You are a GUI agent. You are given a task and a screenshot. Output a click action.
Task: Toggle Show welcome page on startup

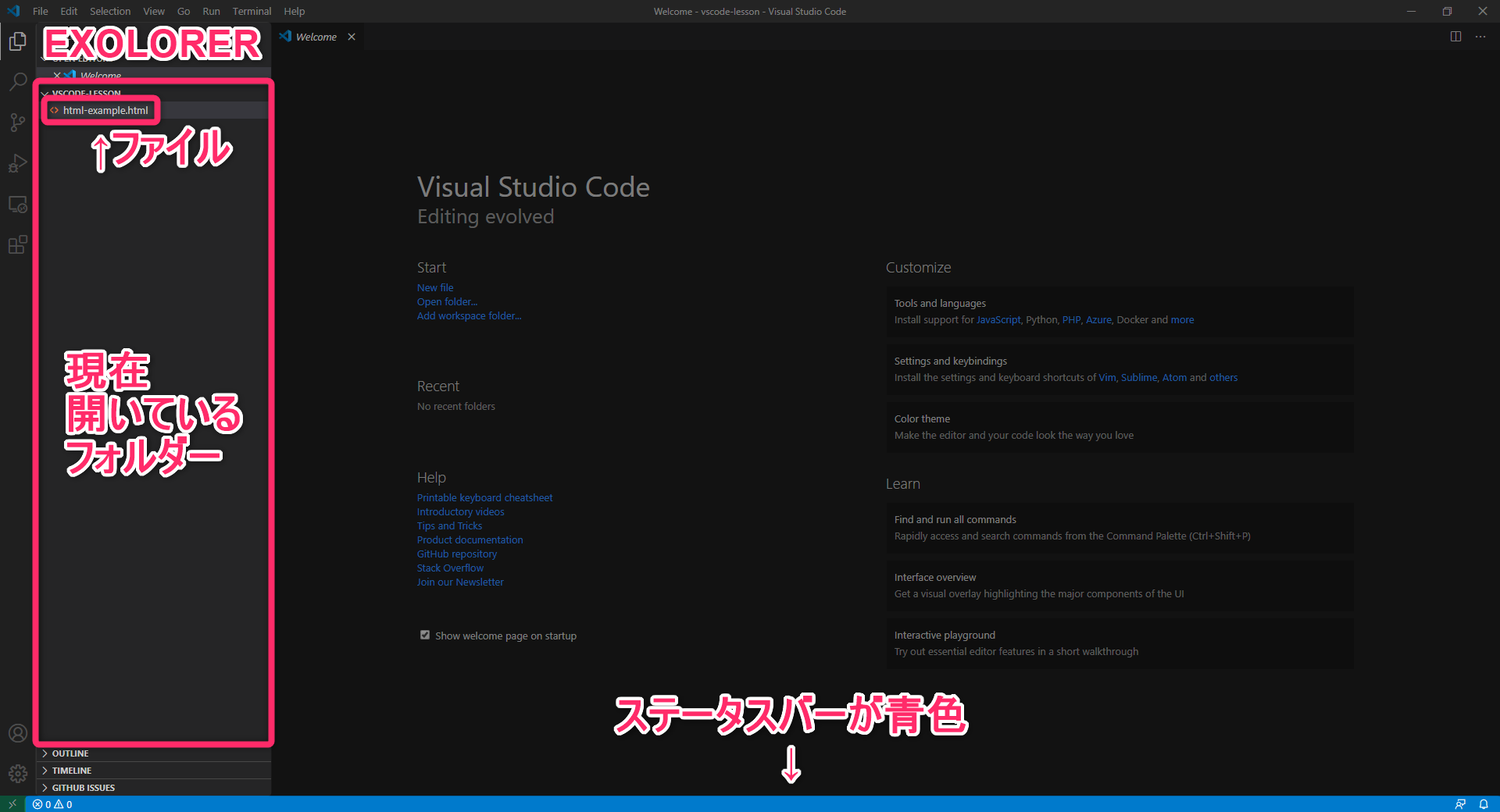(425, 635)
